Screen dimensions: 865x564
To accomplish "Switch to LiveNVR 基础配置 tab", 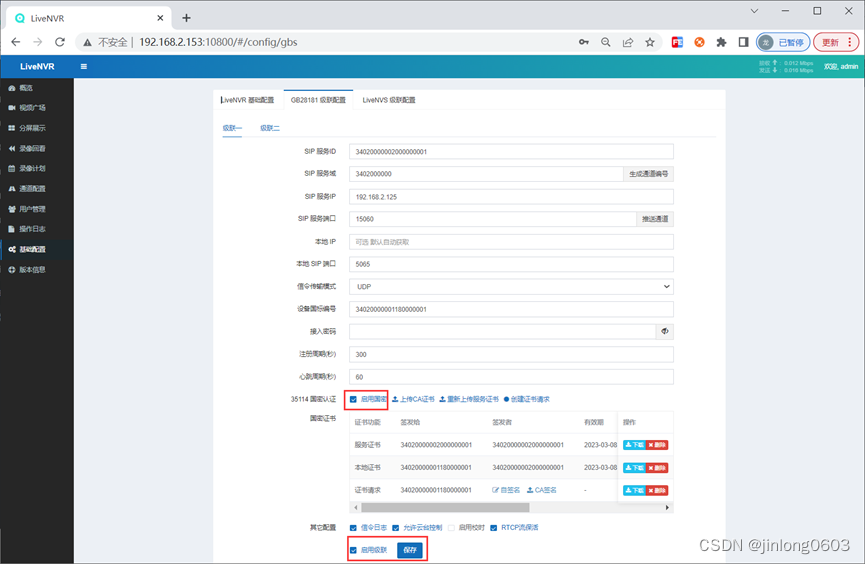I will coord(248,100).
